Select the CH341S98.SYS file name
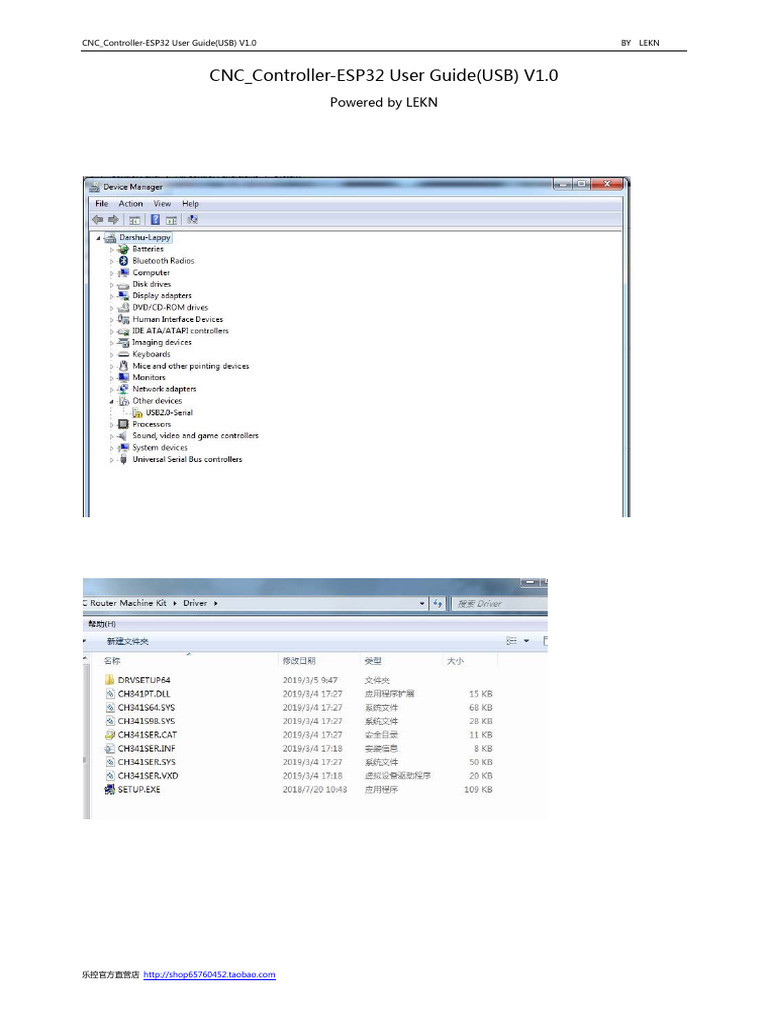 click(146, 721)
